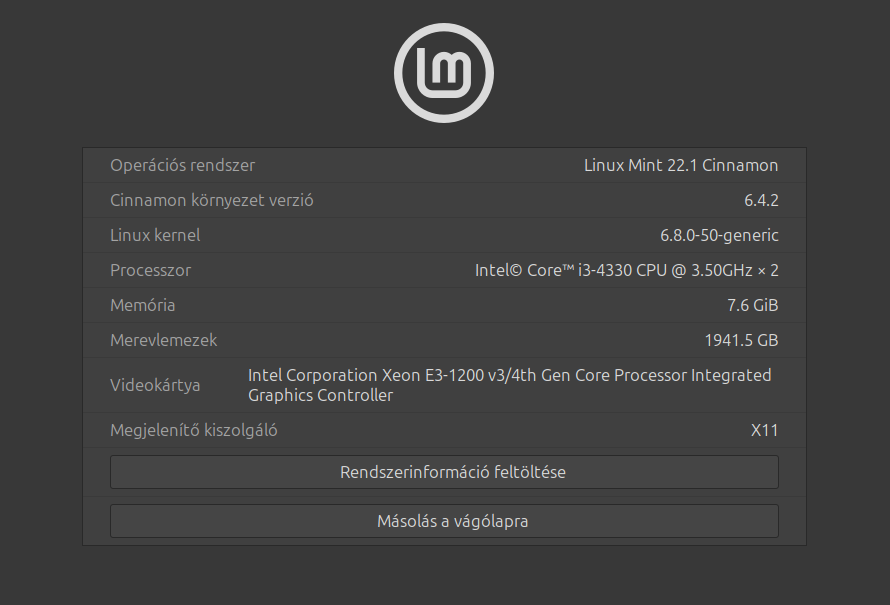Click the Másolás a vágólapra button
Screen dimensions: 890x605
pos(444,521)
